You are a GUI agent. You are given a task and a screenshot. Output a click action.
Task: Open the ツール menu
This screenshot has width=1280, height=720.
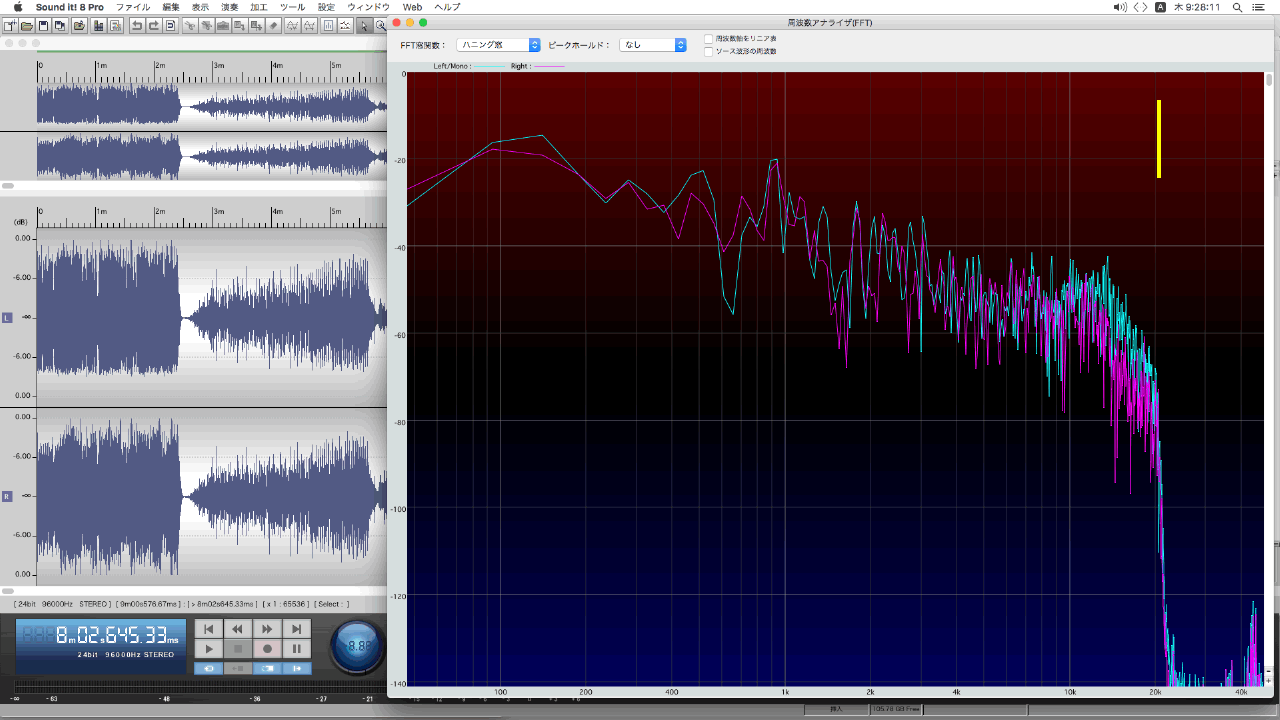click(x=292, y=7)
